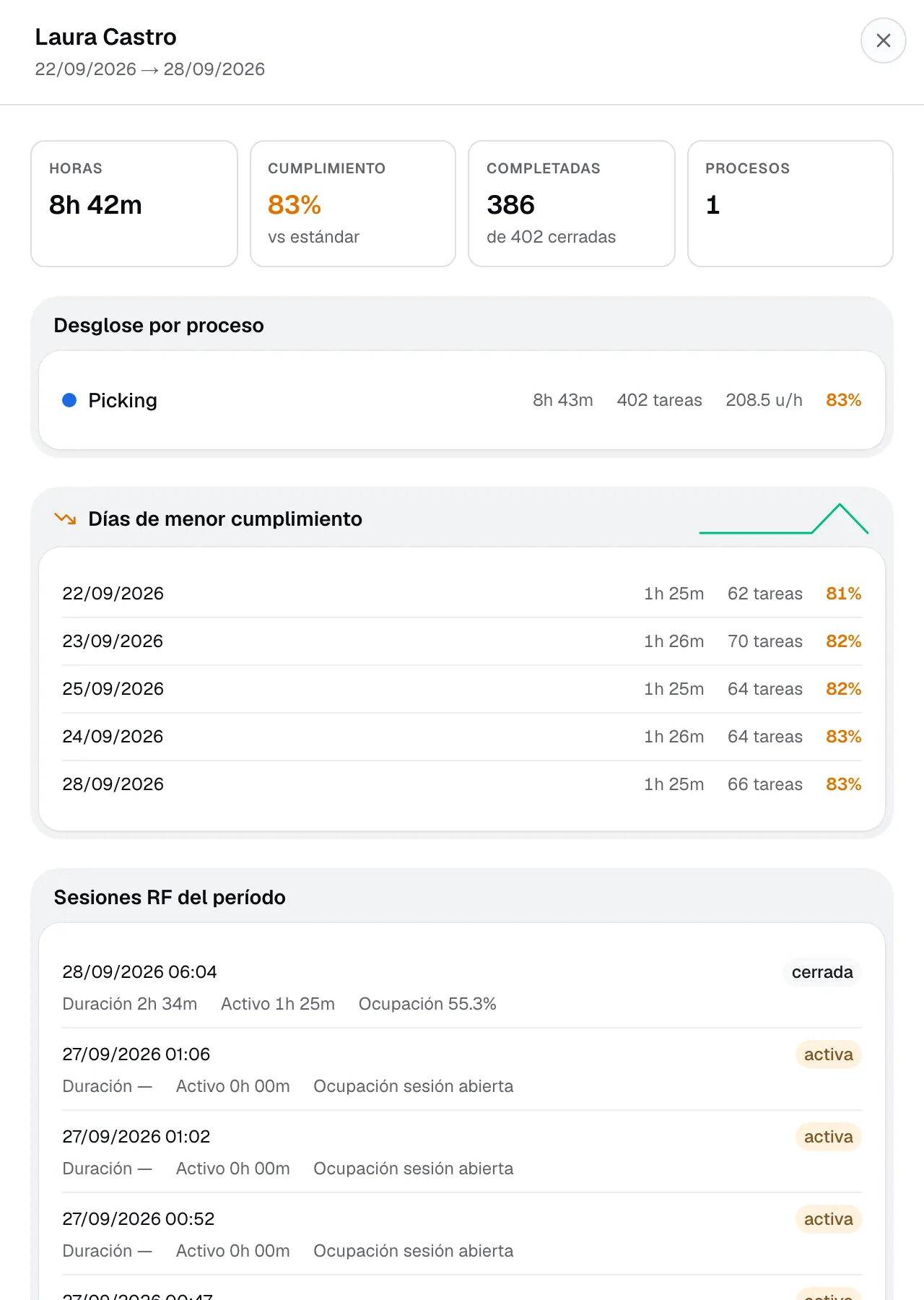Click the Laura Castro name title

(106, 37)
